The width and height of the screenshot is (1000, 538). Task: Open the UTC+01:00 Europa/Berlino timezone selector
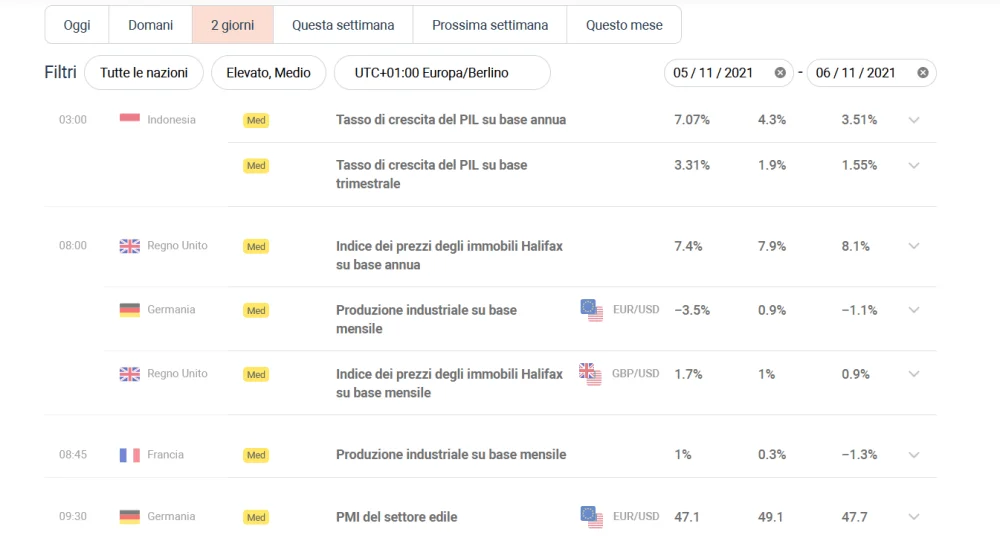click(x=442, y=73)
